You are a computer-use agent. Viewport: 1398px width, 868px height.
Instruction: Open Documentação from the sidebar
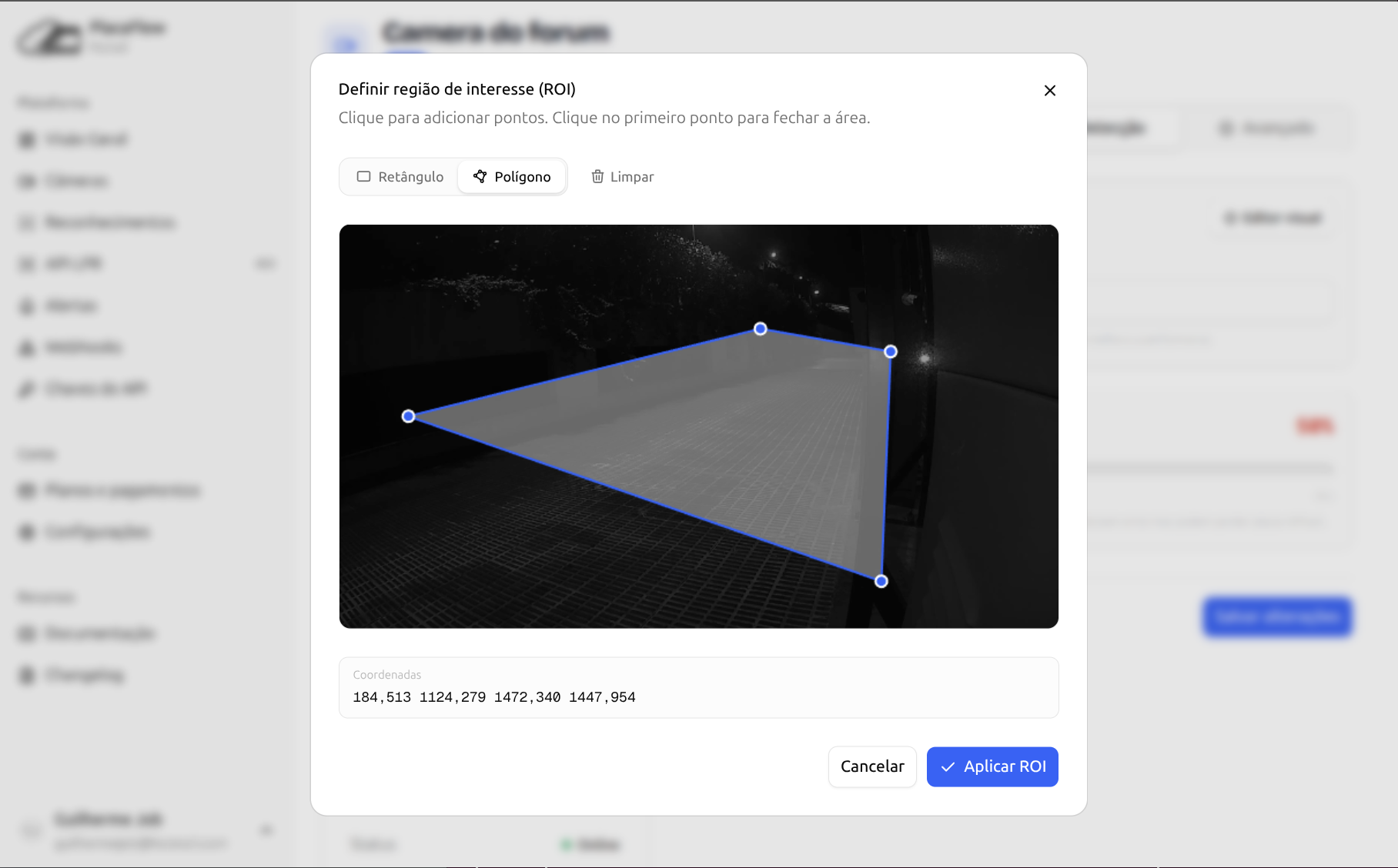(100, 634)
